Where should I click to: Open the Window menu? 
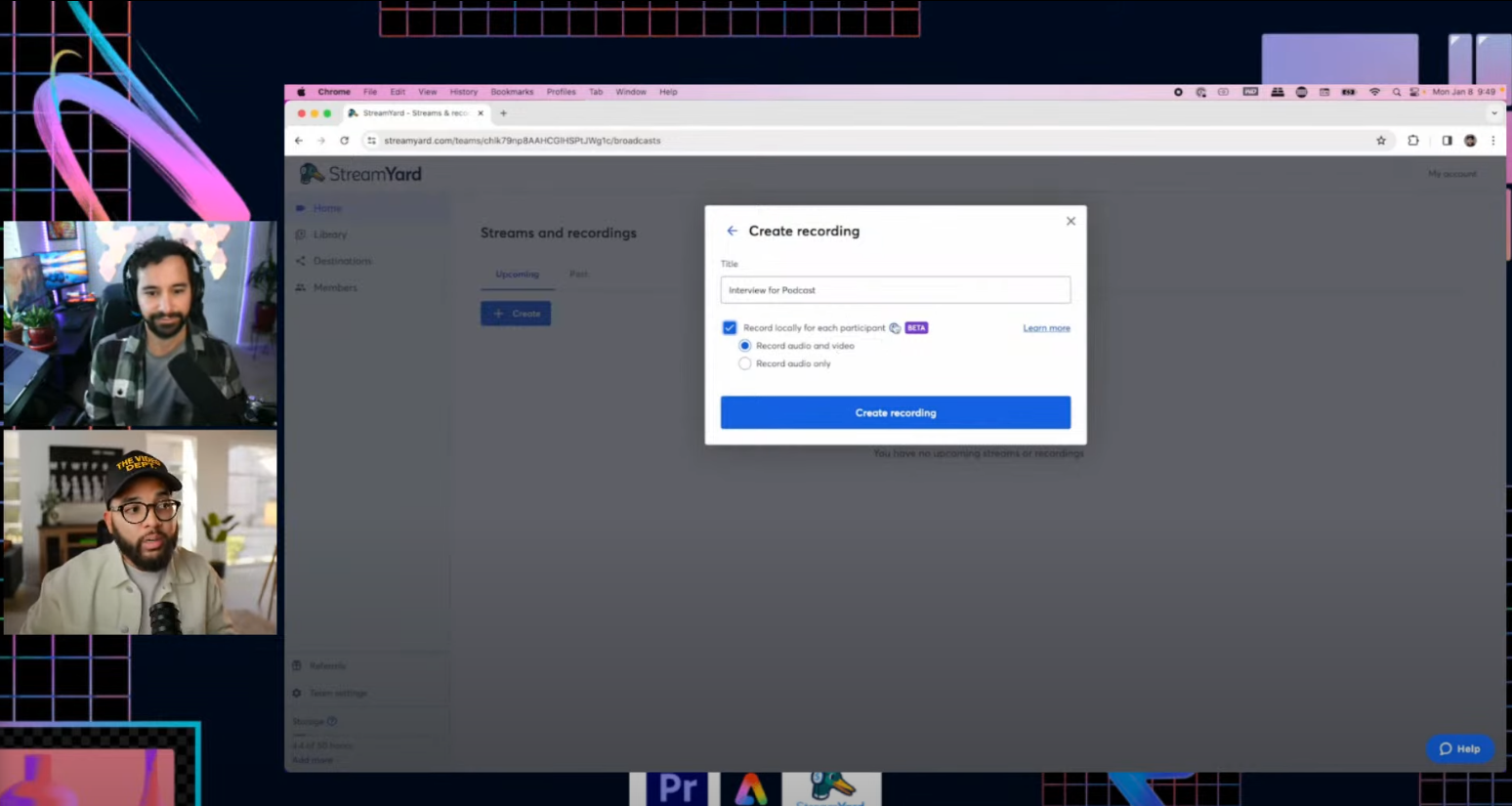[631, 92]
